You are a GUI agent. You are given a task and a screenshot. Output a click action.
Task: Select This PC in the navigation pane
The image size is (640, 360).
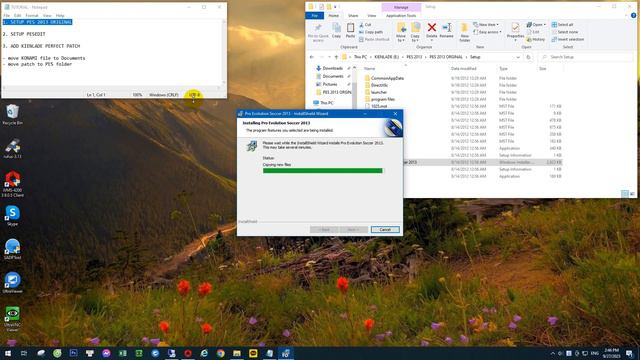point(327,103)
